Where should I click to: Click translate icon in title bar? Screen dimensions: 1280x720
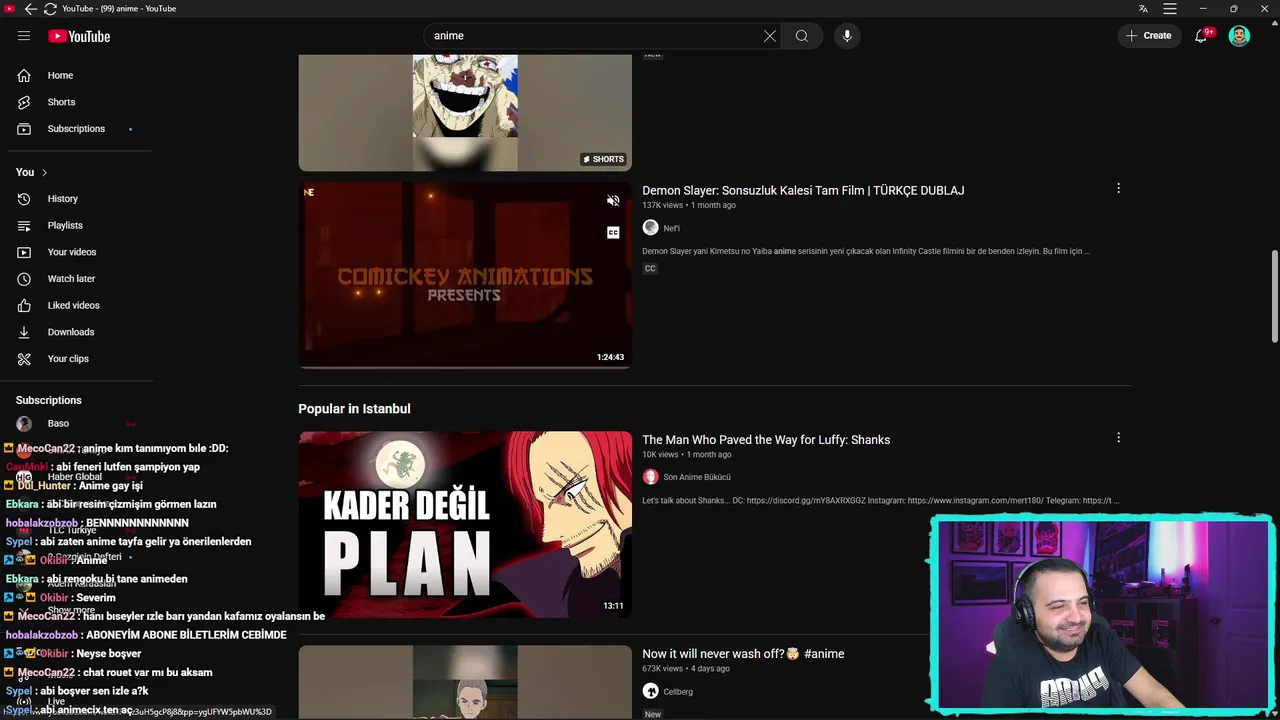click(x=1143, y=9)
